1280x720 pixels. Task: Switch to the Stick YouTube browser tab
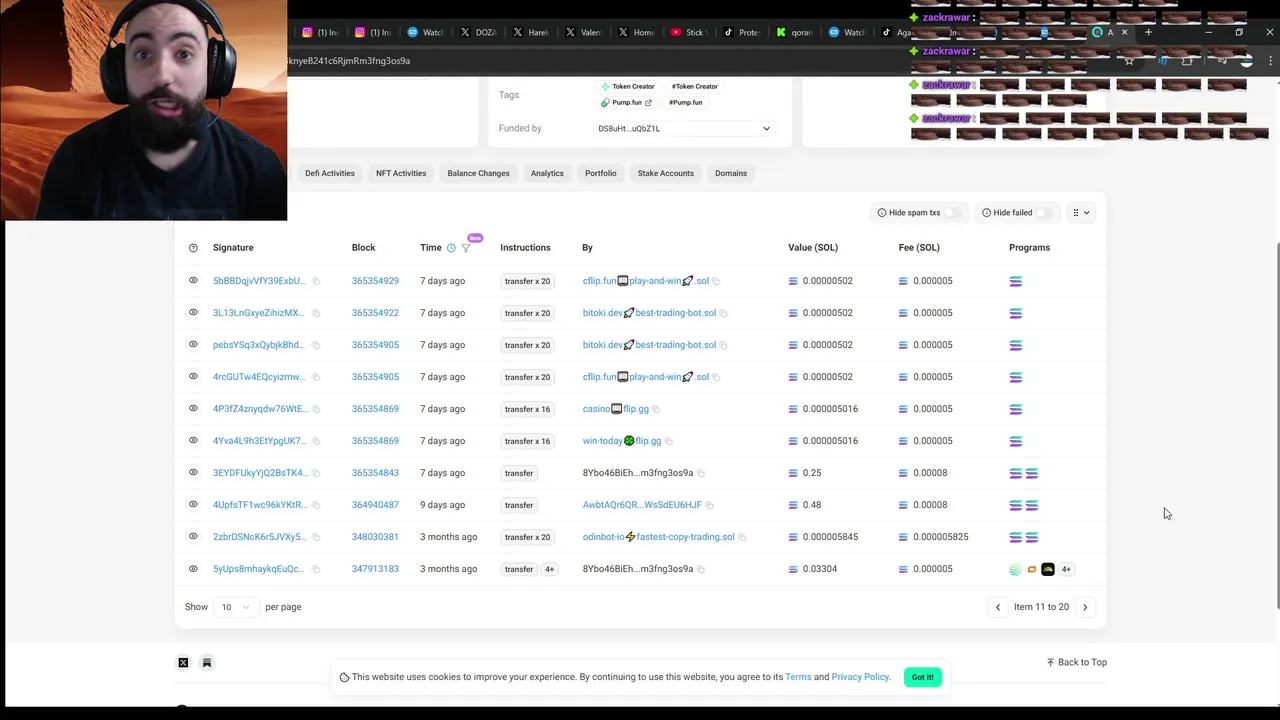pyautogui.click(x=689, y=32)
